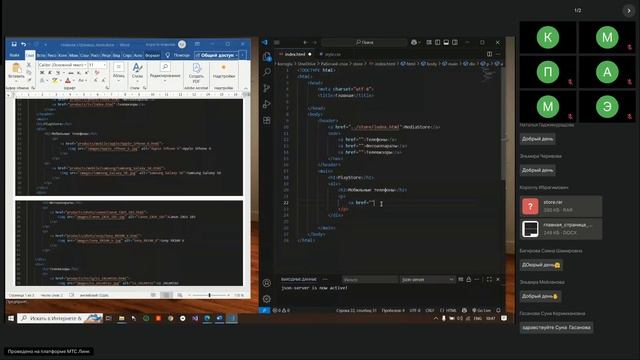Image resolution: width=640 pixels, height=360 pixels.
Task: Toggle italic formatting in Word ribbon
Action: (50, 73)
